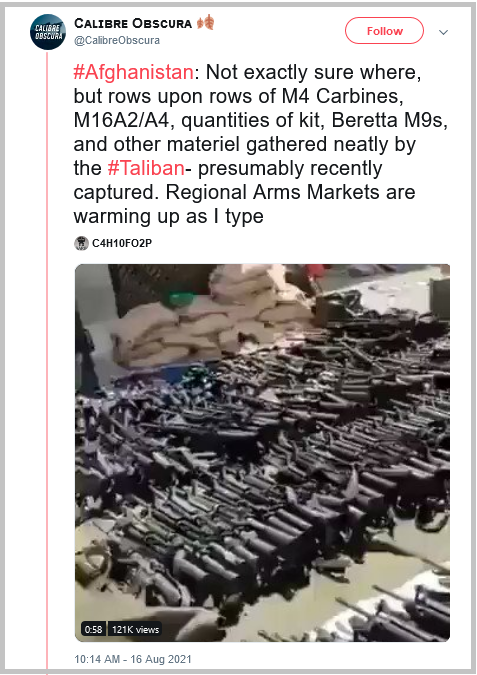
Task: Click the Calibre Obscura display name
Action: pos(133,23)
